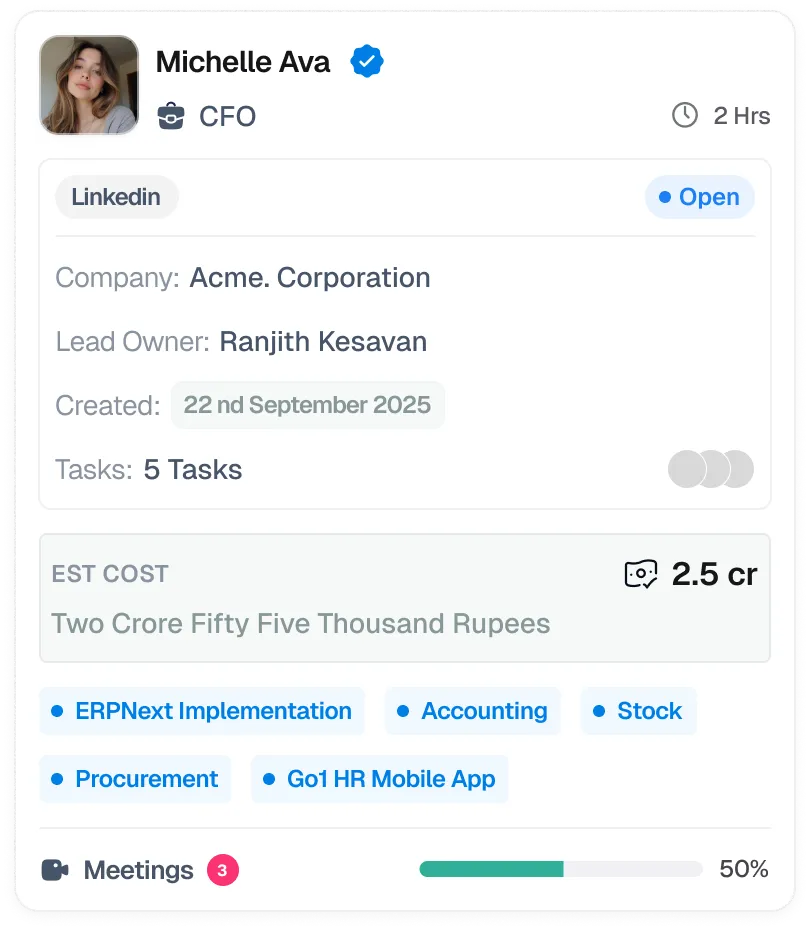
Task: Open Michelle Ava's profile photo
Action: 89,85
